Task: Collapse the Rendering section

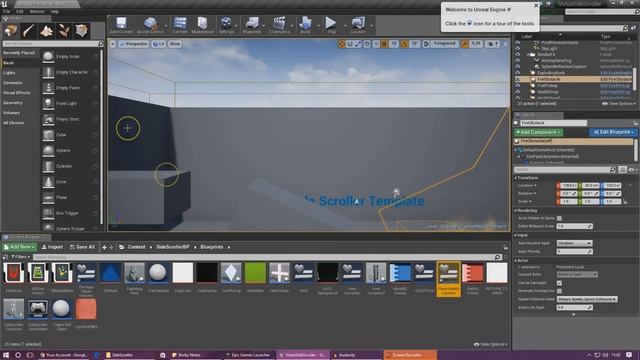Action: 516,211
